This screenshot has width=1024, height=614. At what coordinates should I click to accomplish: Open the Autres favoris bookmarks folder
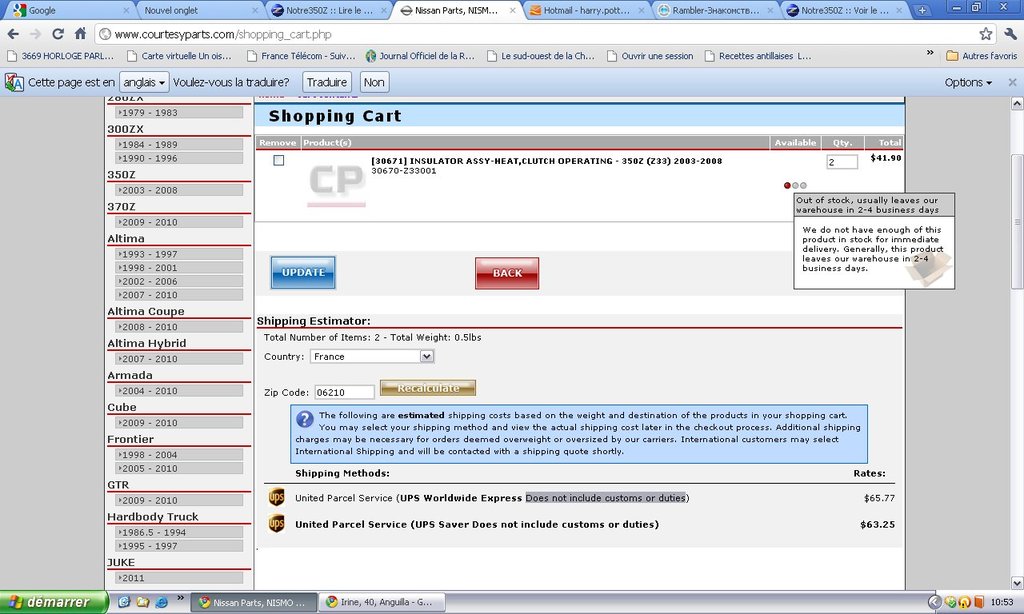(982, 56)
